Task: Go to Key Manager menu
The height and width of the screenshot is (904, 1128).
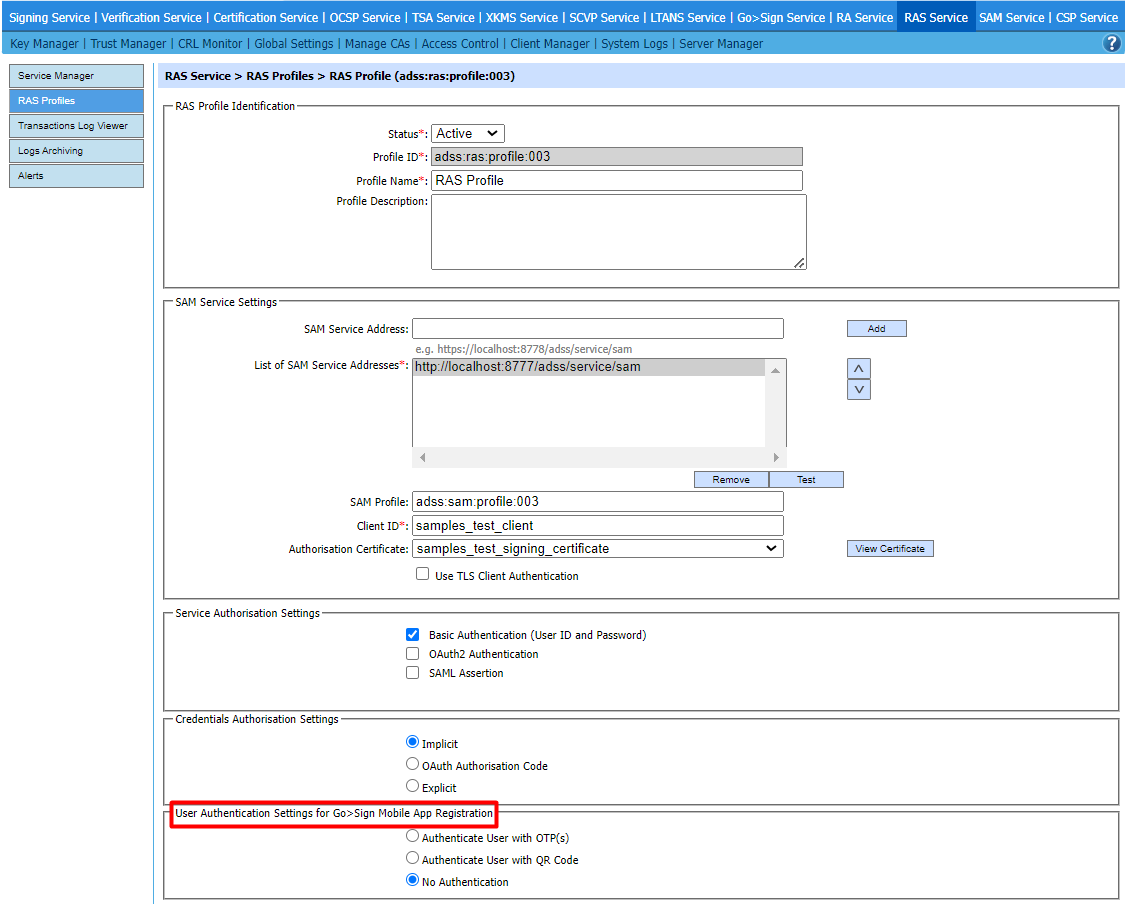Action: click(x=44, y=44)
